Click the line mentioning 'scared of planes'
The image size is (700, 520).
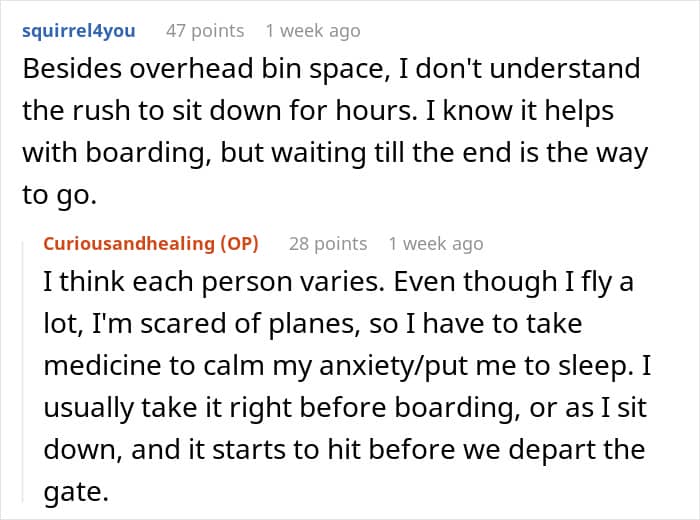[x=312, y=324]
